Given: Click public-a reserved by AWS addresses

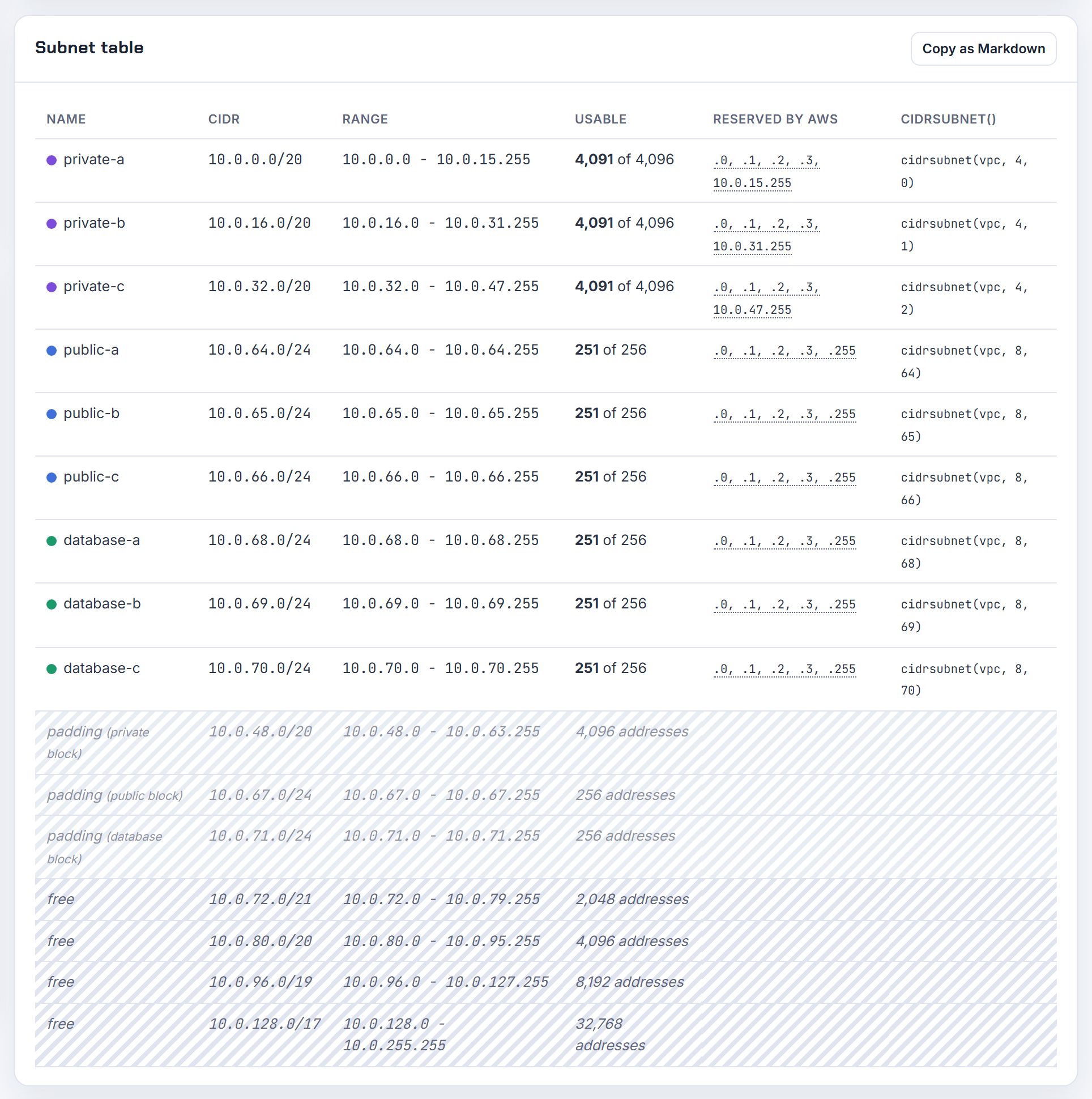Looking at the screenshot, I should click(784, 351).
